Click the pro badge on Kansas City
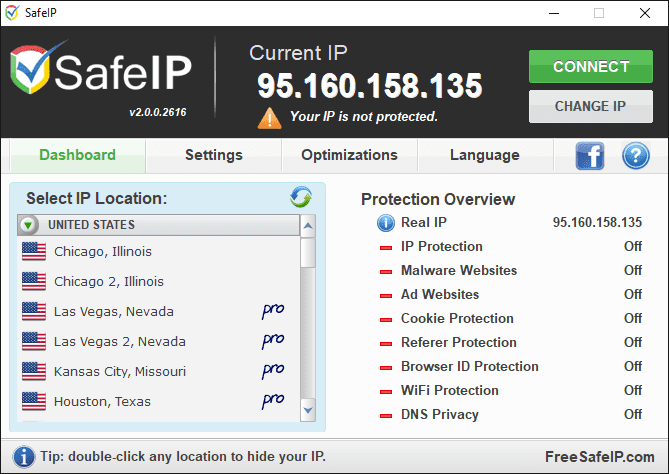This screenshot has width=669, height=474. 273,371
